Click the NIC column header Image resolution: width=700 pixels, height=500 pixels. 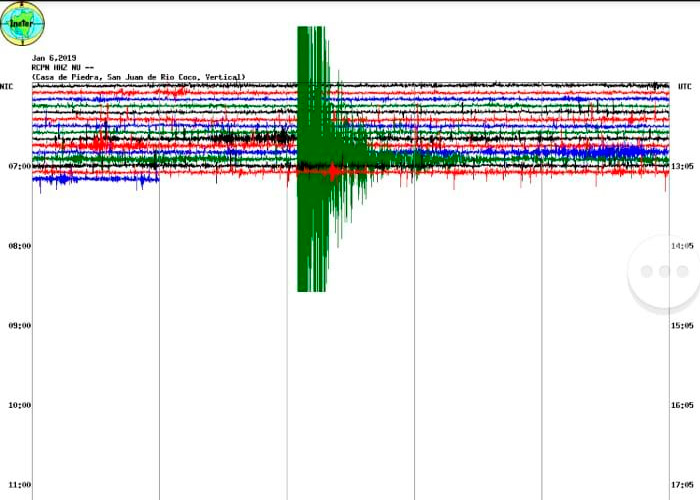[7, 87]
